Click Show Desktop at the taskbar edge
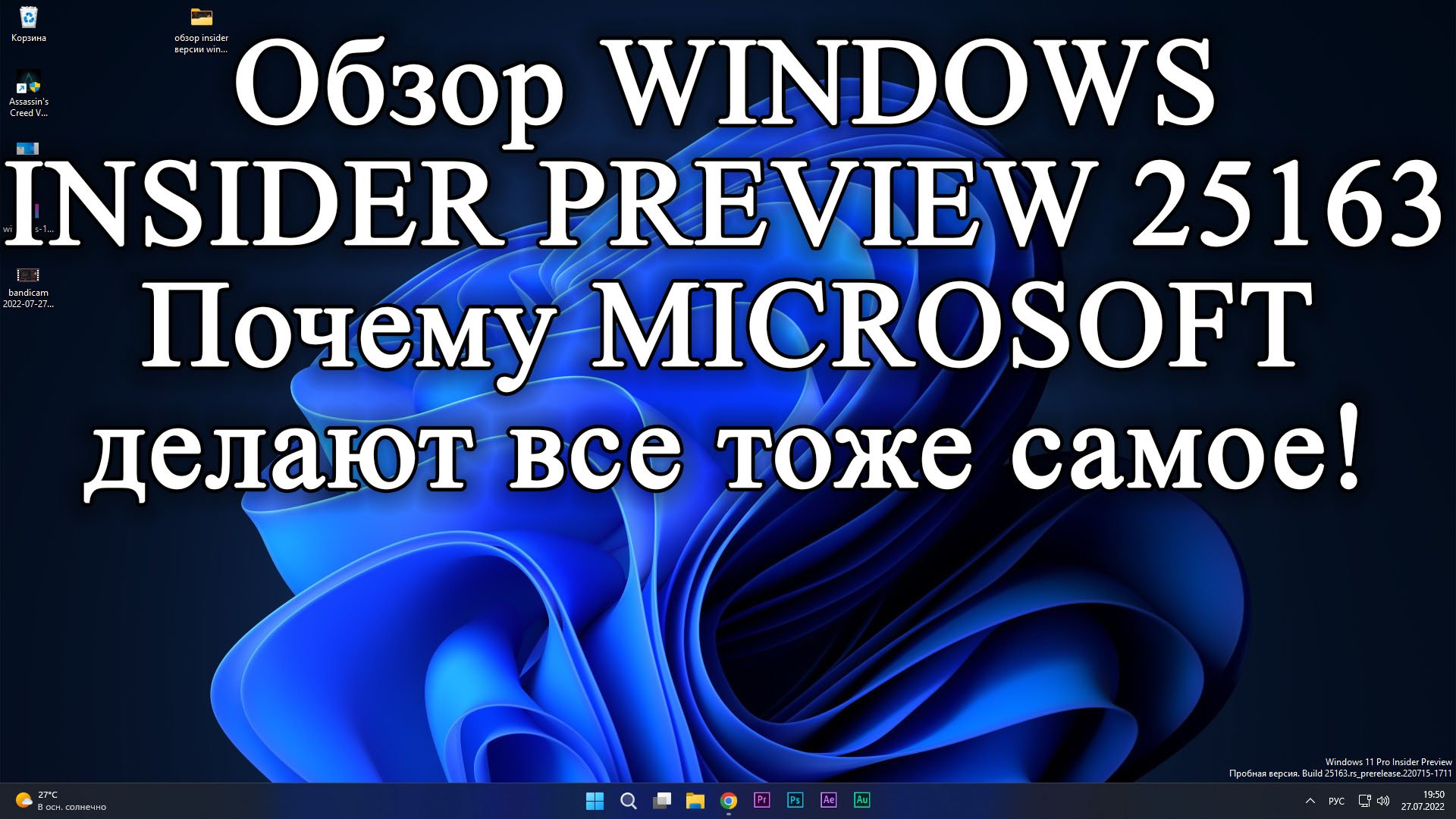Image resolution: width=1456 pixels, height=819 pixels. click(1452, 801)
